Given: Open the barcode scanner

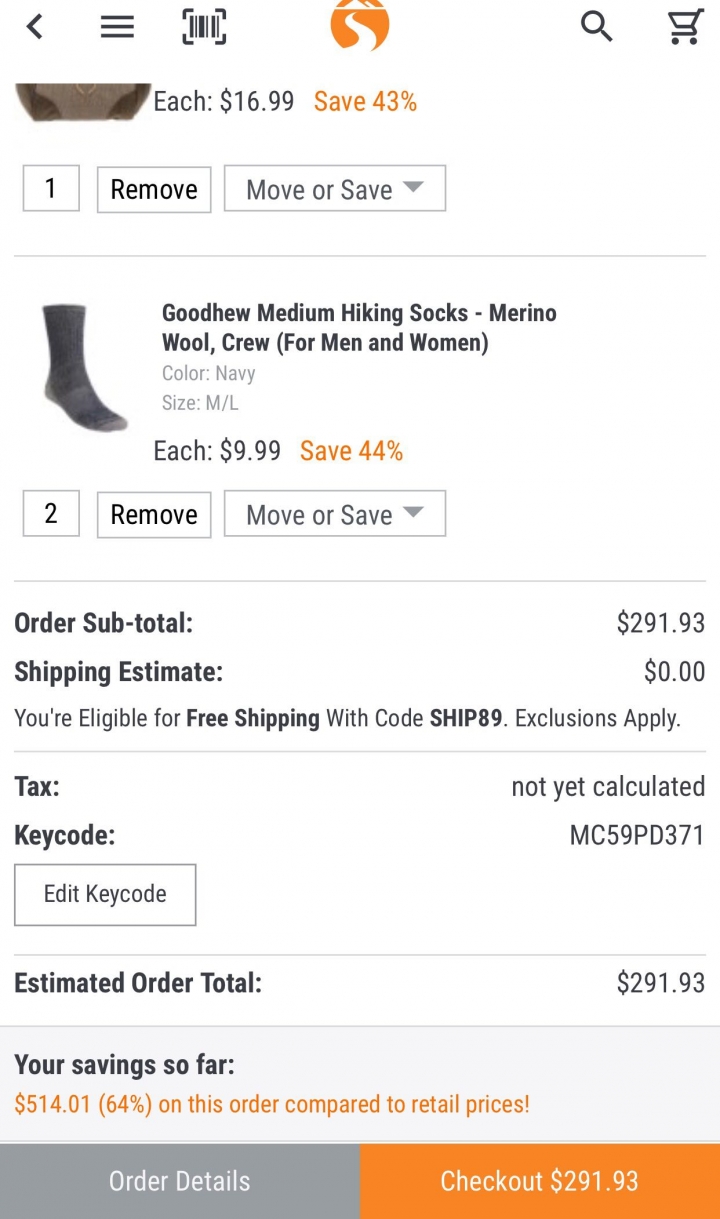Looking at the screenshot, I should (204, 27).
